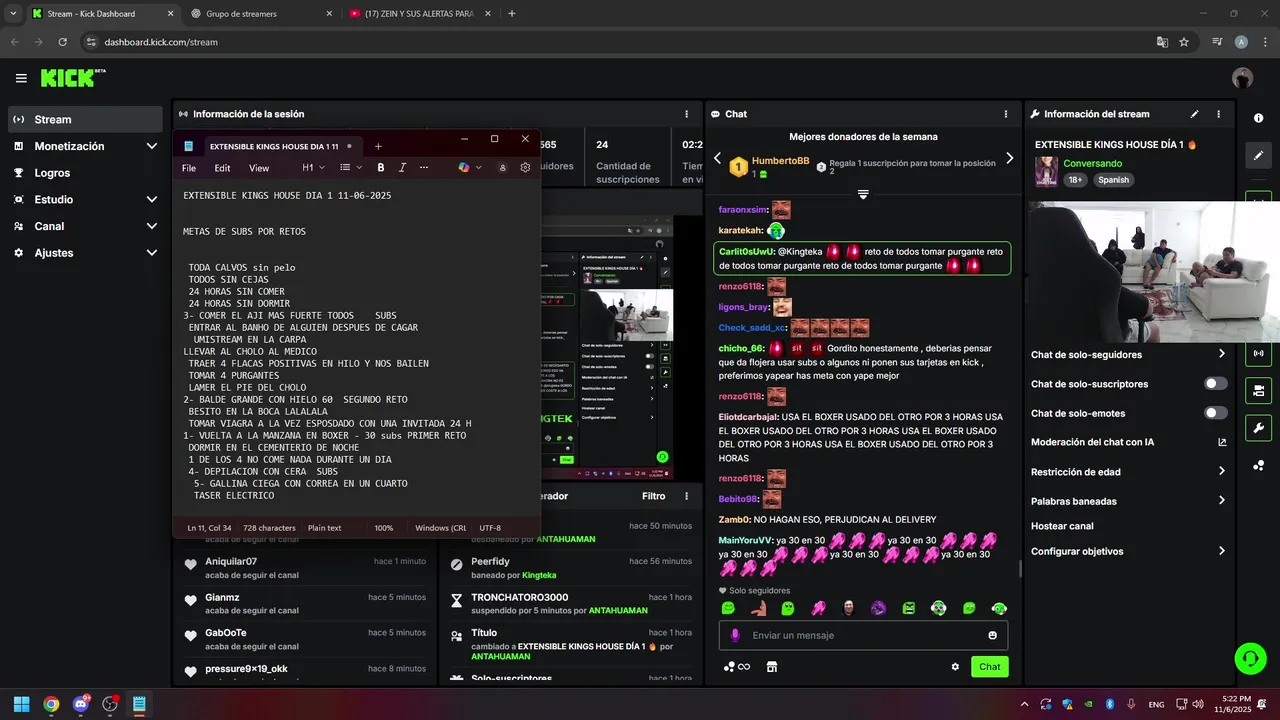Open Logros in the Kick sidebar

tap(84, 173)
